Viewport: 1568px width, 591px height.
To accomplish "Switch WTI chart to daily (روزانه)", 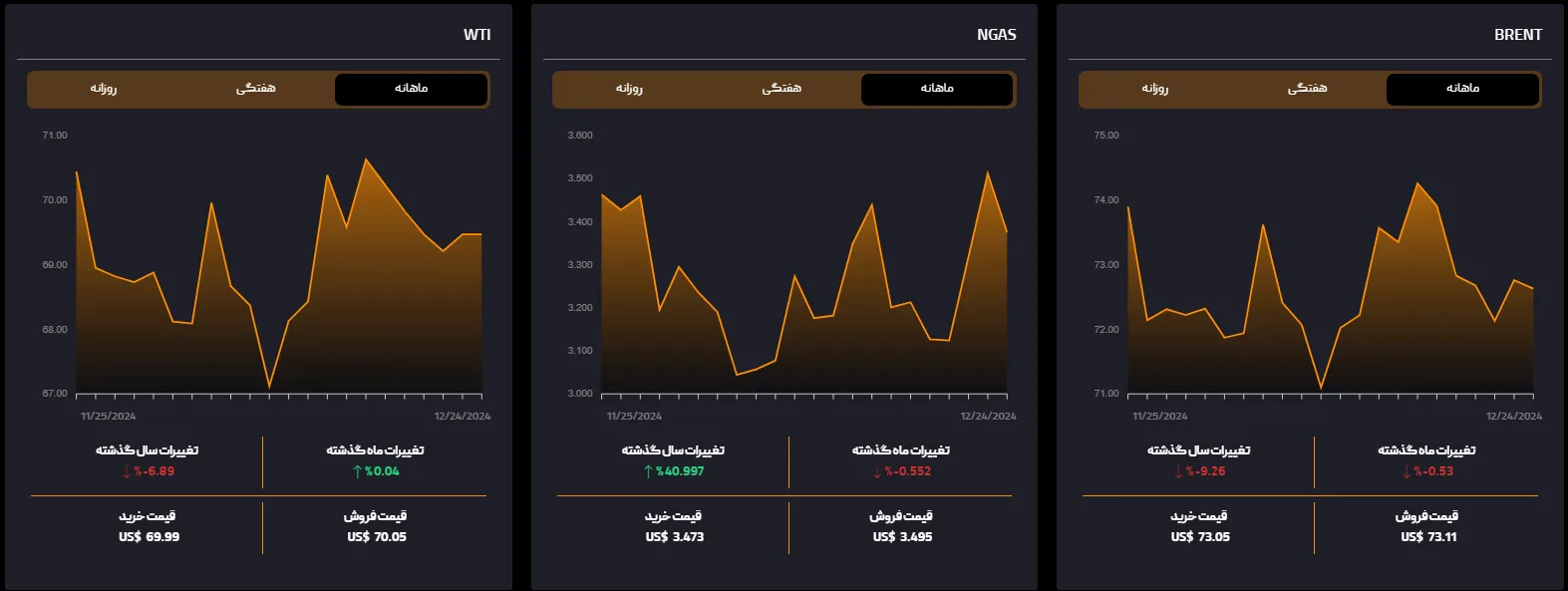I will coord(104,89).
